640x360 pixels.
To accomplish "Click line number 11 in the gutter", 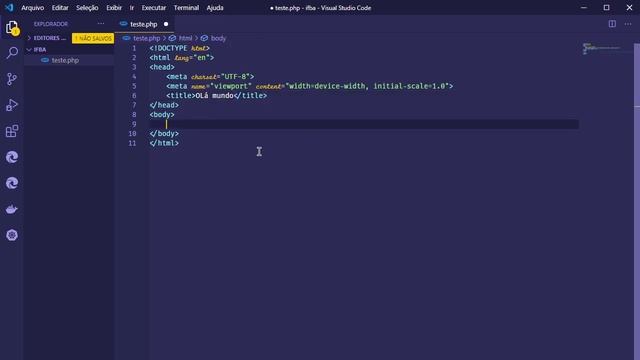I will (x=132, y=143).
